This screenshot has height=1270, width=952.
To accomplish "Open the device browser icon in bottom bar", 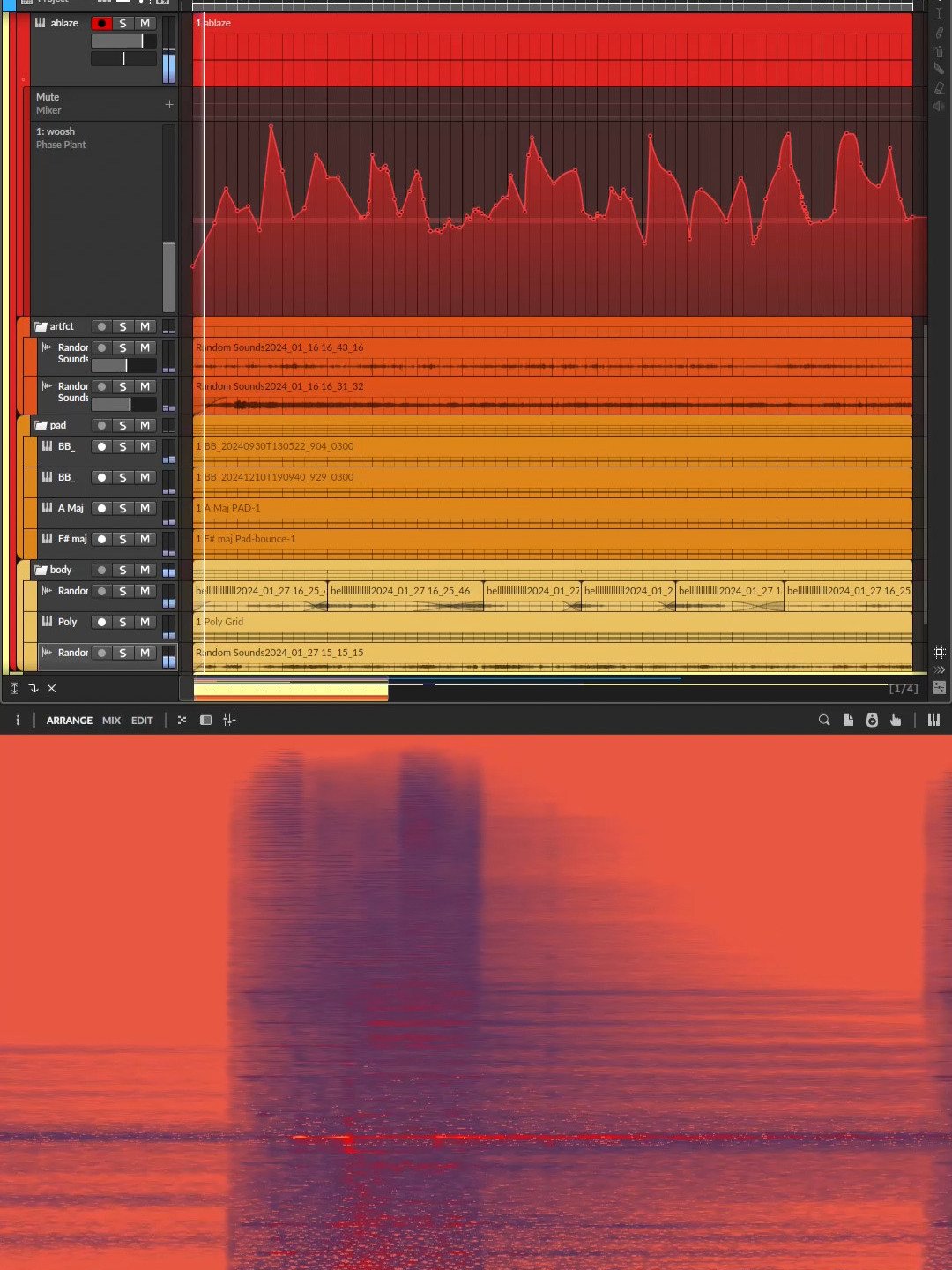I will pos(872,721).
